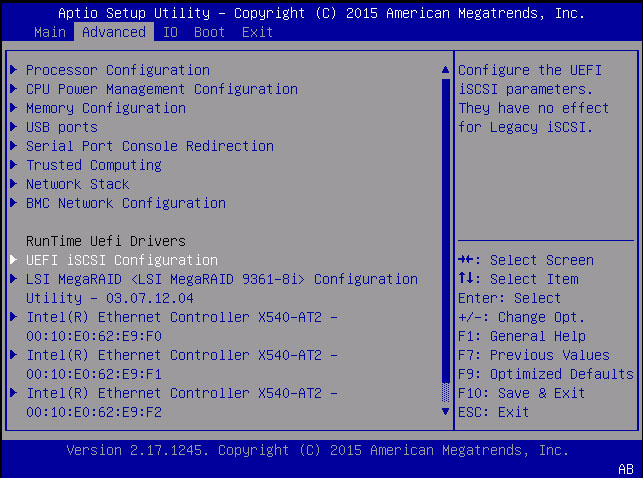643x478 pixels.
Task: Click '+/-: Change Opt.' hint
Action: (521, 317)
